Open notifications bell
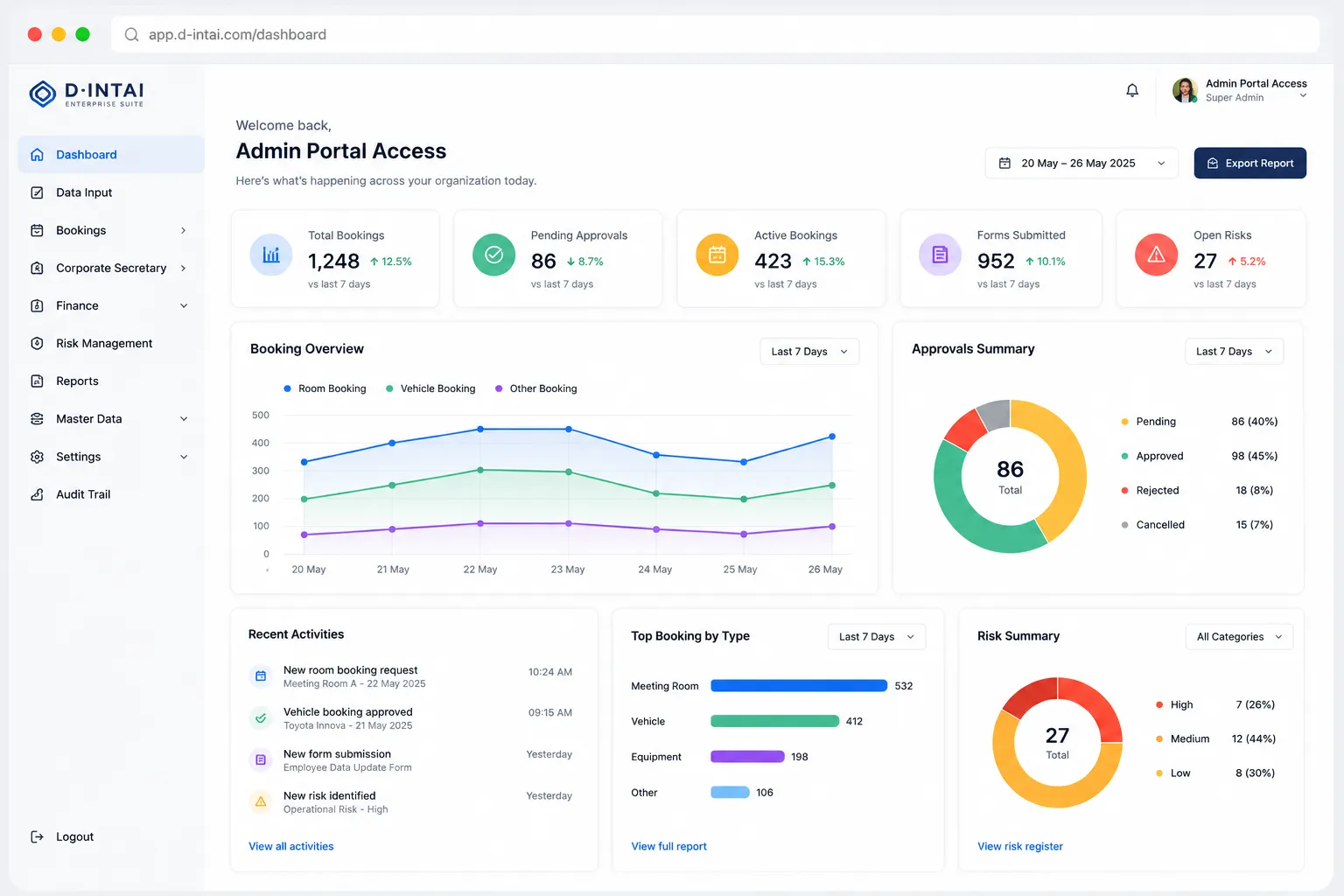 (x=1132, y=90)
